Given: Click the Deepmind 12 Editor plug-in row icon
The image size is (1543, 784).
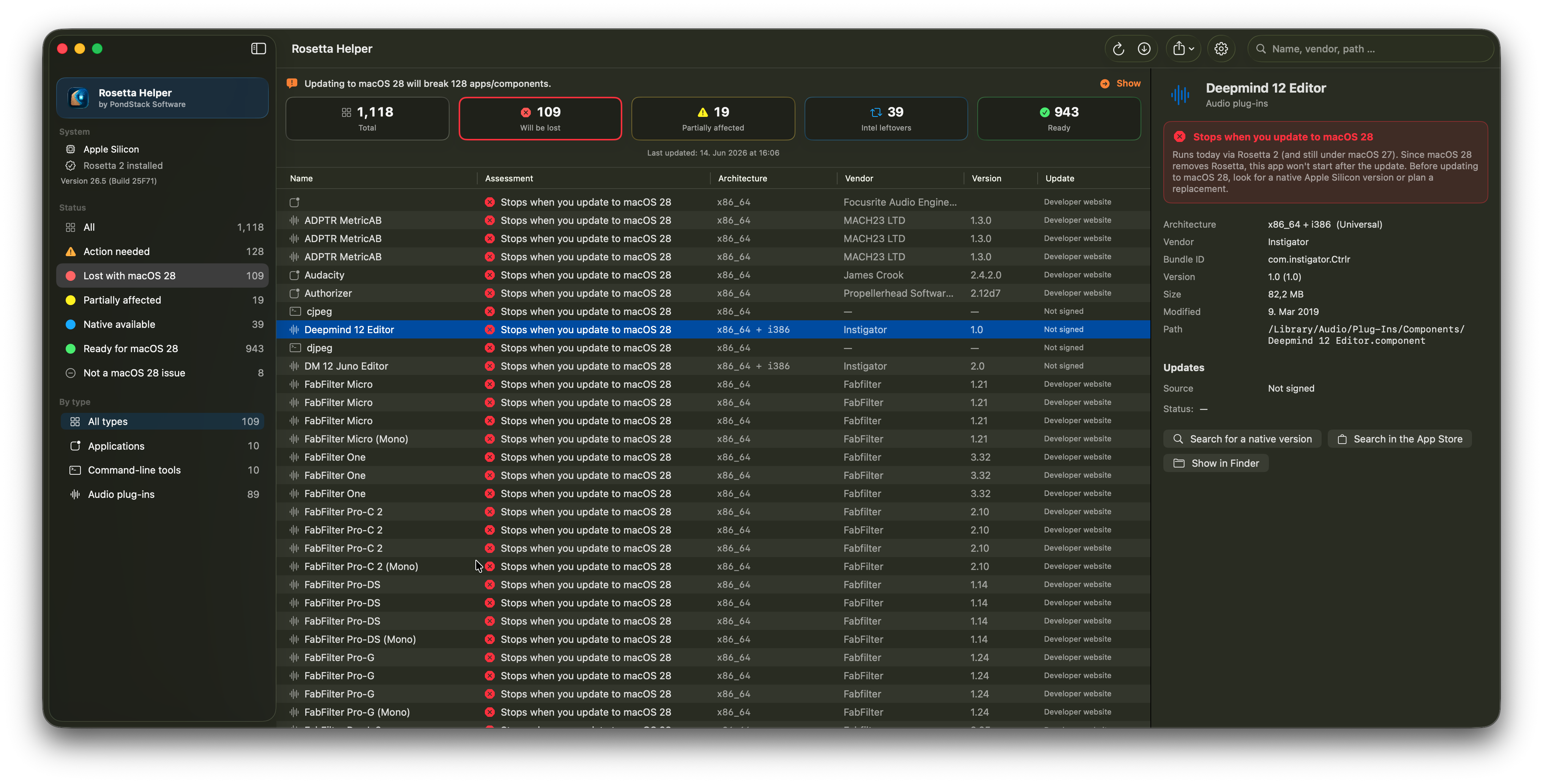Looking at the screenshot, I should (294, 330).
